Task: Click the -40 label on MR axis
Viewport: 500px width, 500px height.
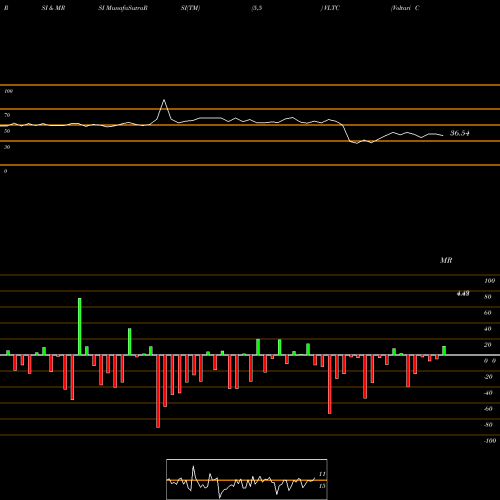Action: point(488,393)
